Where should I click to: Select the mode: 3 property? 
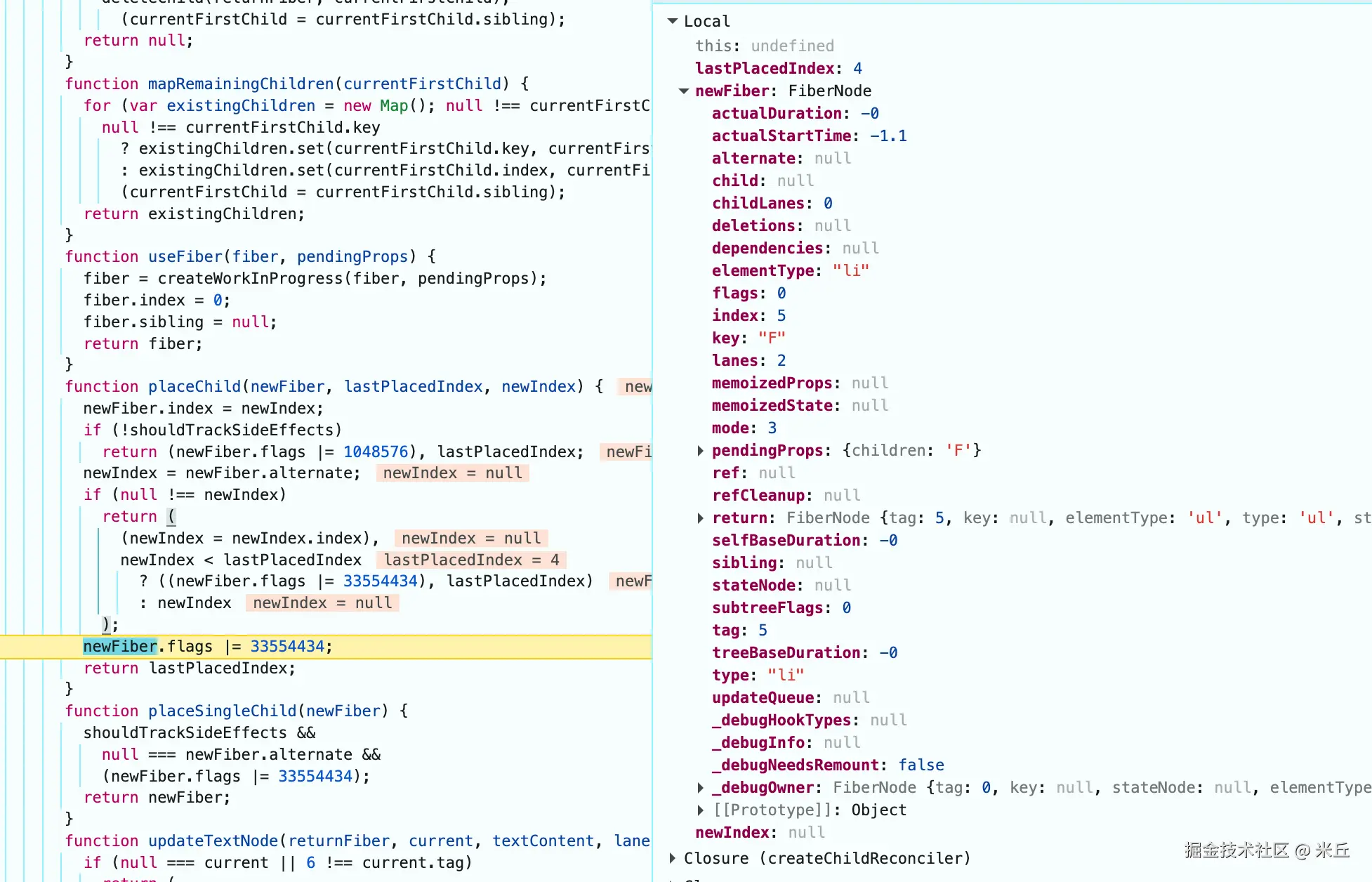coord(744,428)
